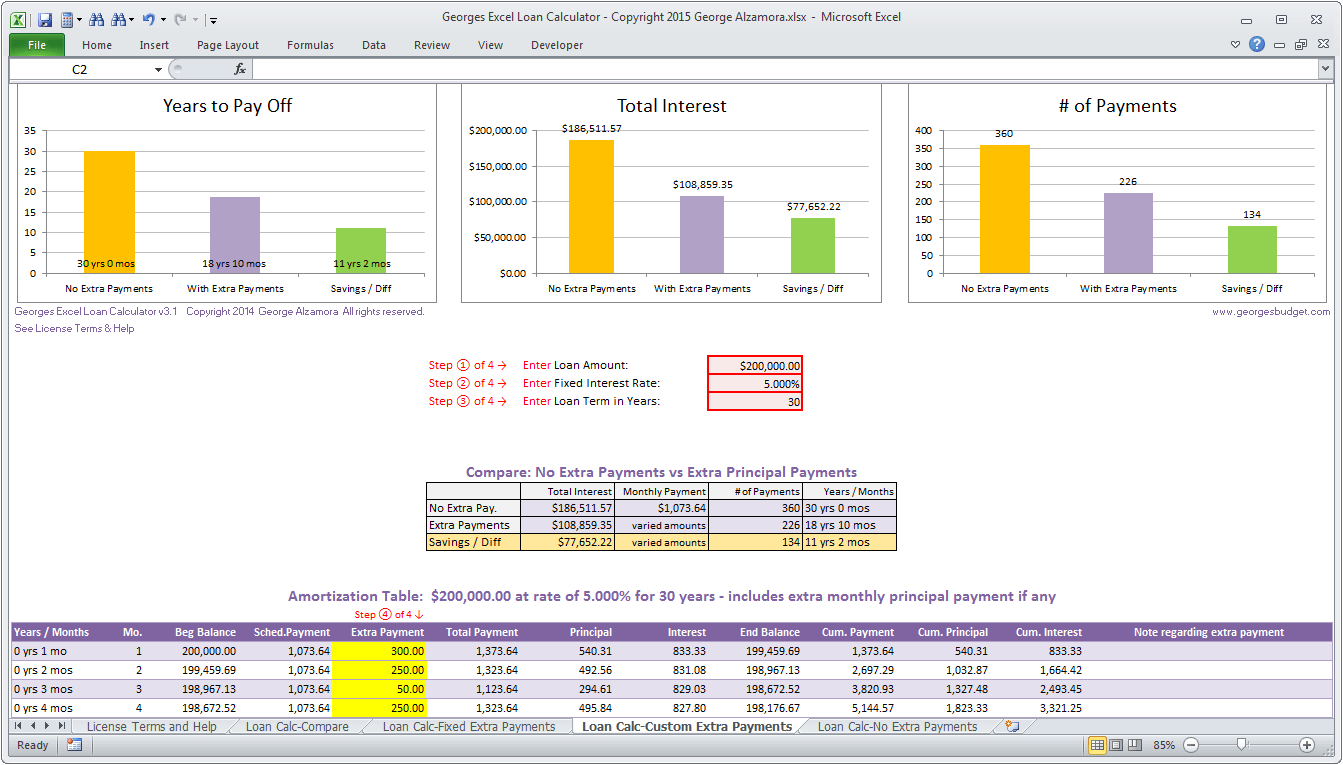The width and height of the screenshot is (1343, 765).
Task: Click the Zoom In plus button
Action: tap(1306, 745)
